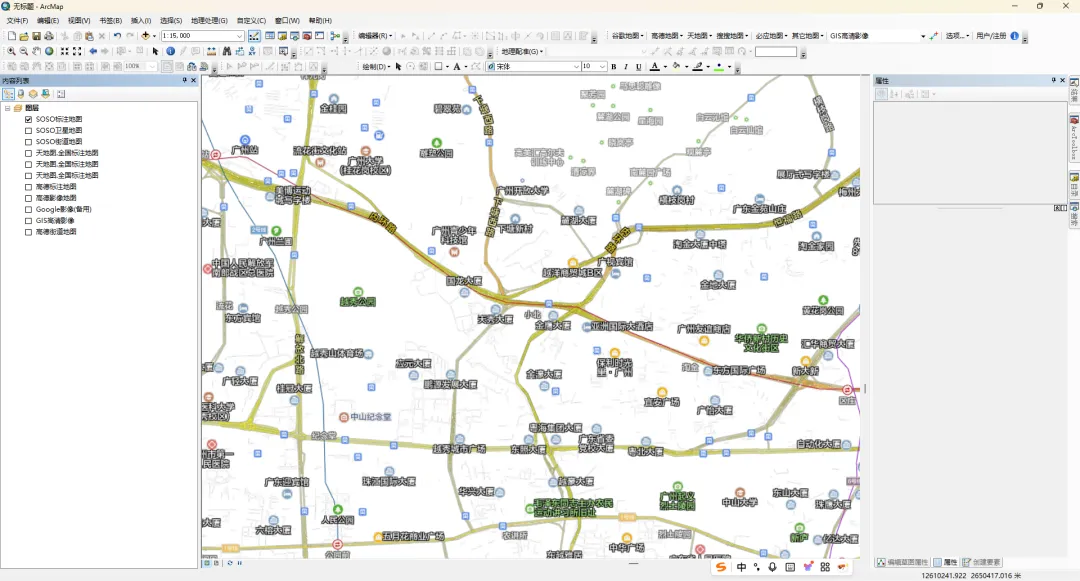Image resolution: width=1080 pixels, height=581 pixels.
Task: Undo the last action with the blue arrow
Action: coord(117,36)
